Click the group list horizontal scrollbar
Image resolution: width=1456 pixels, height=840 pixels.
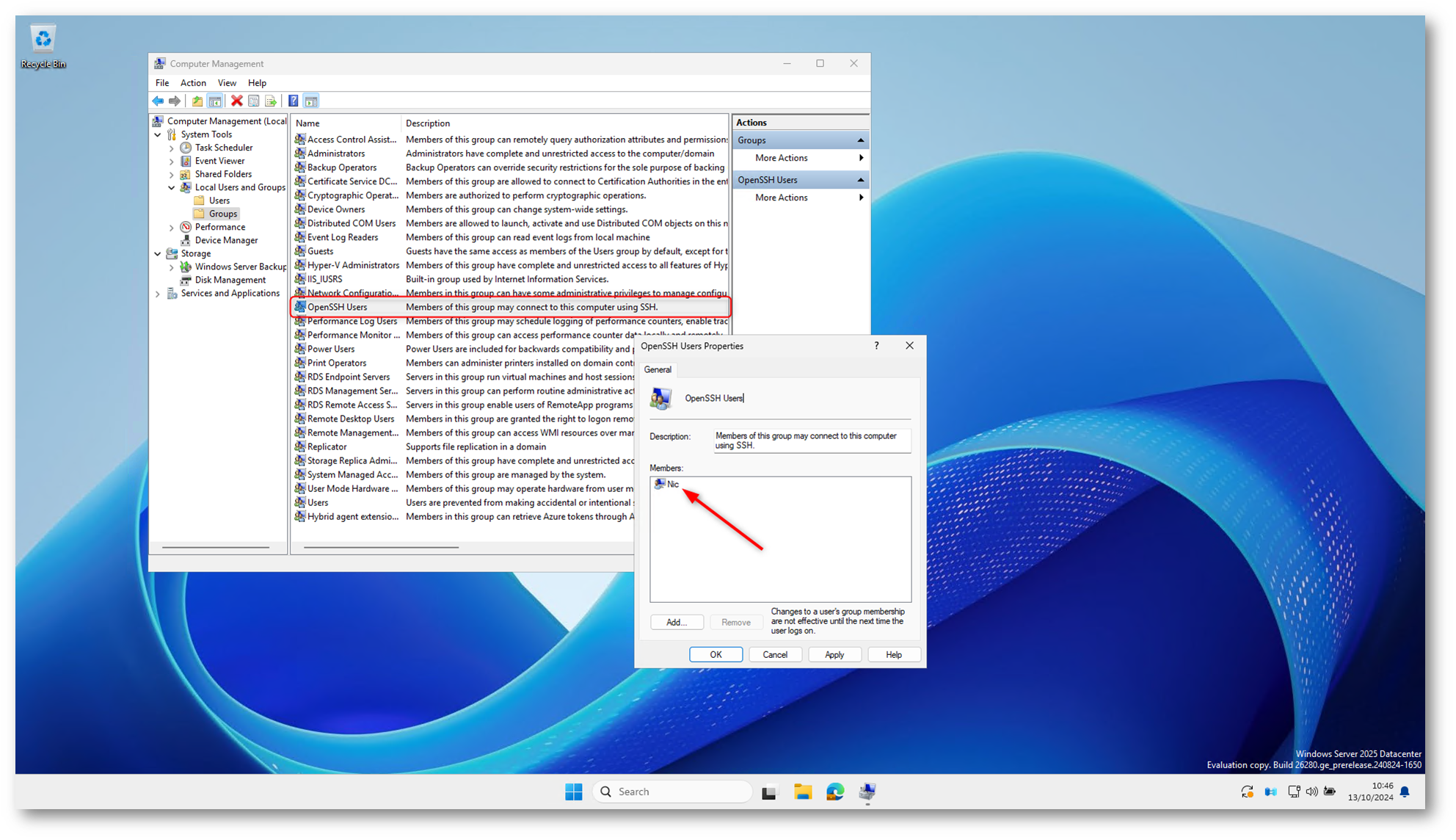381,547
